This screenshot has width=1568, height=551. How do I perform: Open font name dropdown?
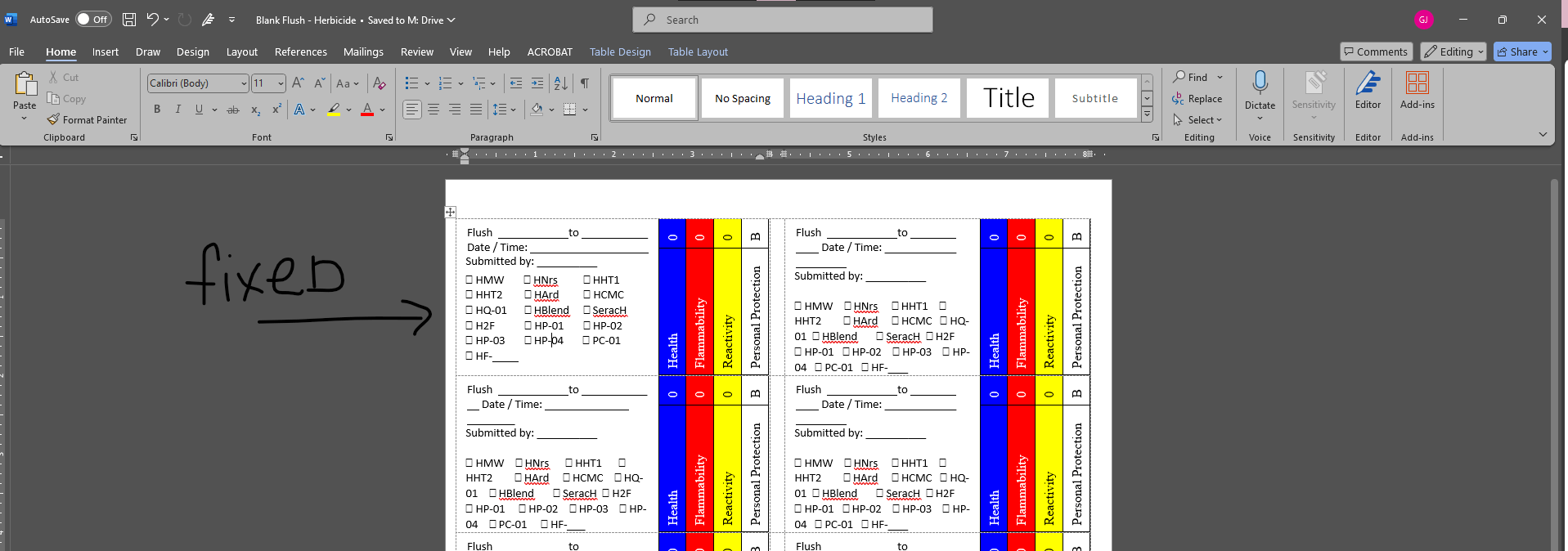(243, 83)
